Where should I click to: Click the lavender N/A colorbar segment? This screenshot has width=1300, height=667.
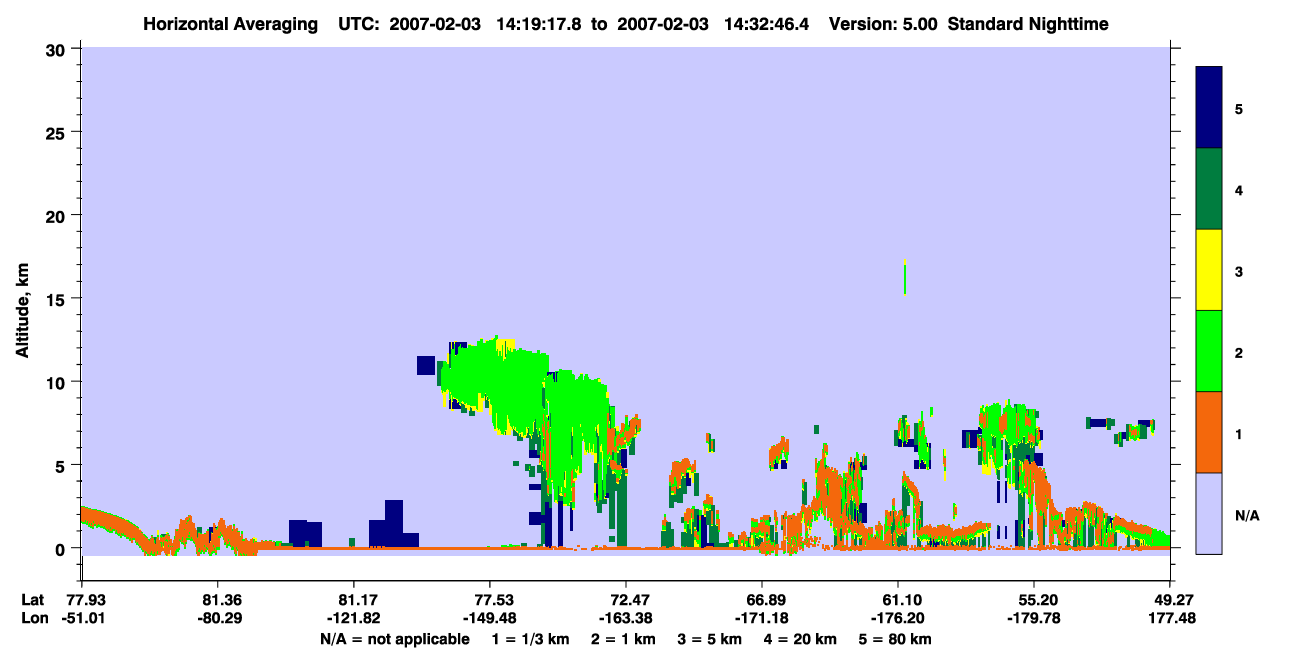(x=1209, y=513)
